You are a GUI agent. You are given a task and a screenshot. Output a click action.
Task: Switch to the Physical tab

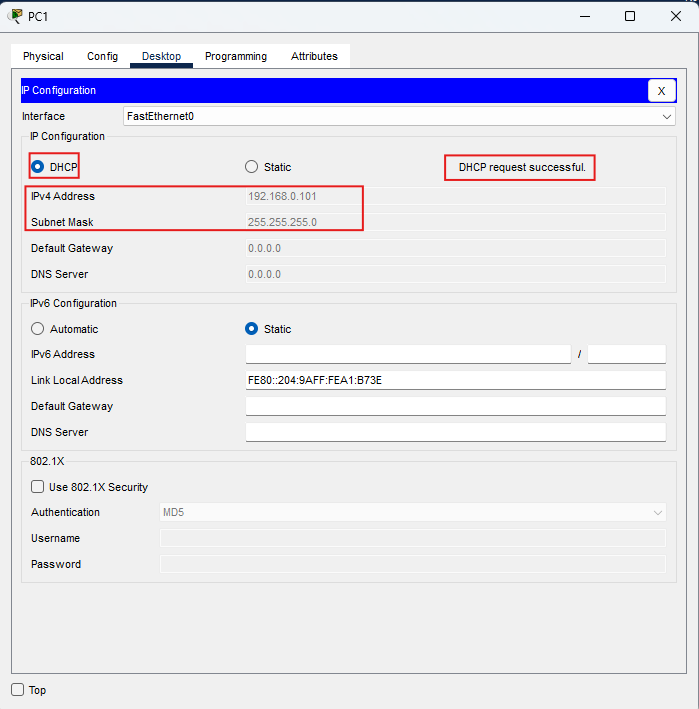[x=43, y=56]
